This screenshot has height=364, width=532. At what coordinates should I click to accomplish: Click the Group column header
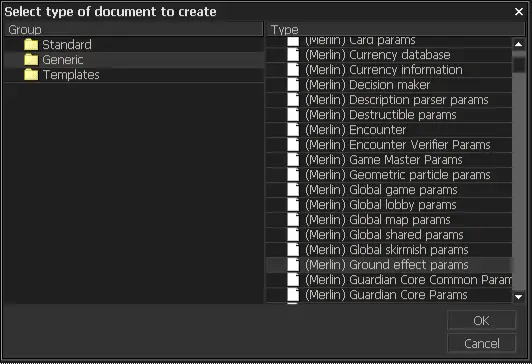(x=134, y=30)
